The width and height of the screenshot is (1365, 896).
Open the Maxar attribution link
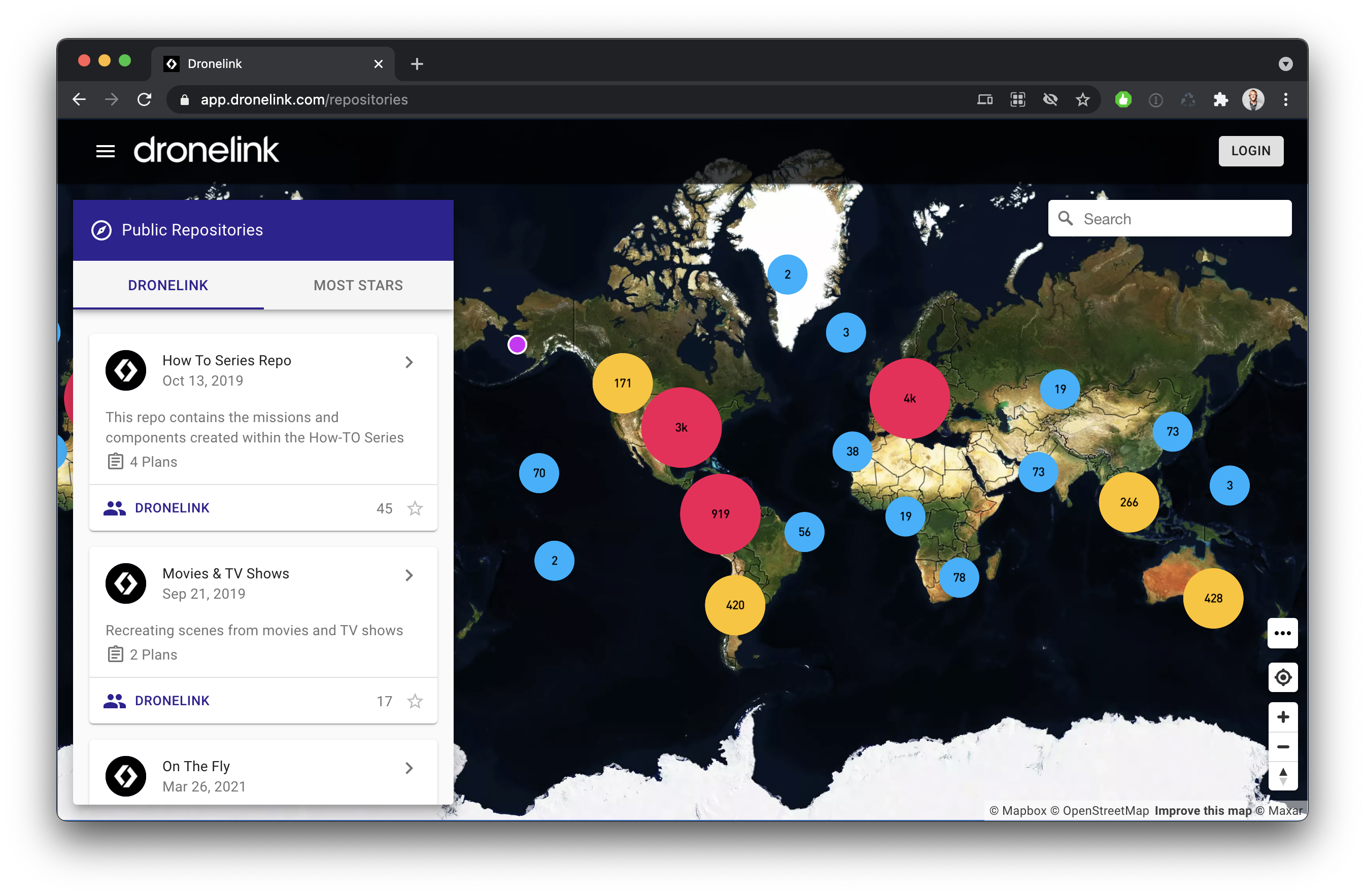click(1280, 811)
